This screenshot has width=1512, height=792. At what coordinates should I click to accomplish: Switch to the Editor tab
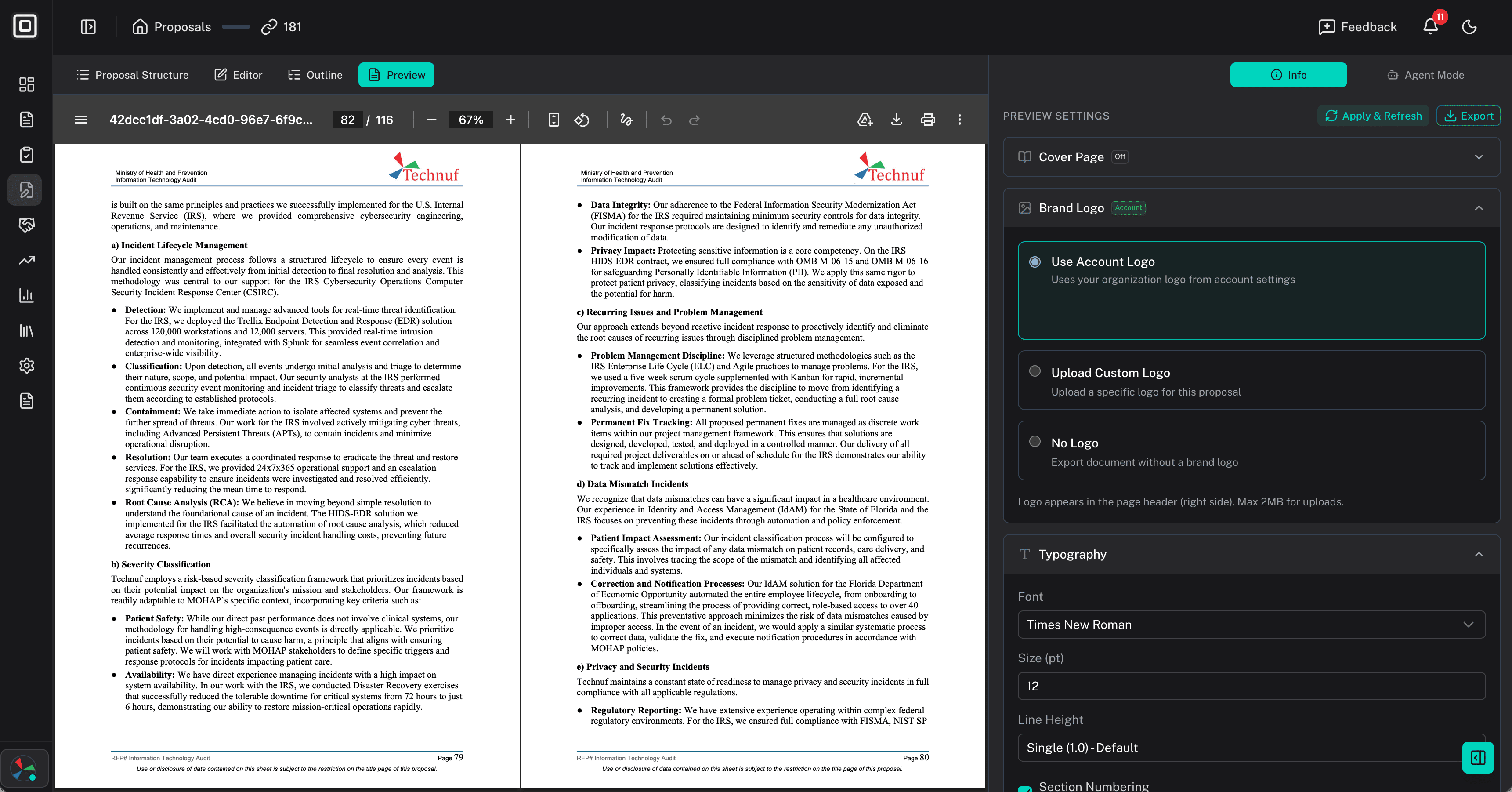tap(238, 75)
